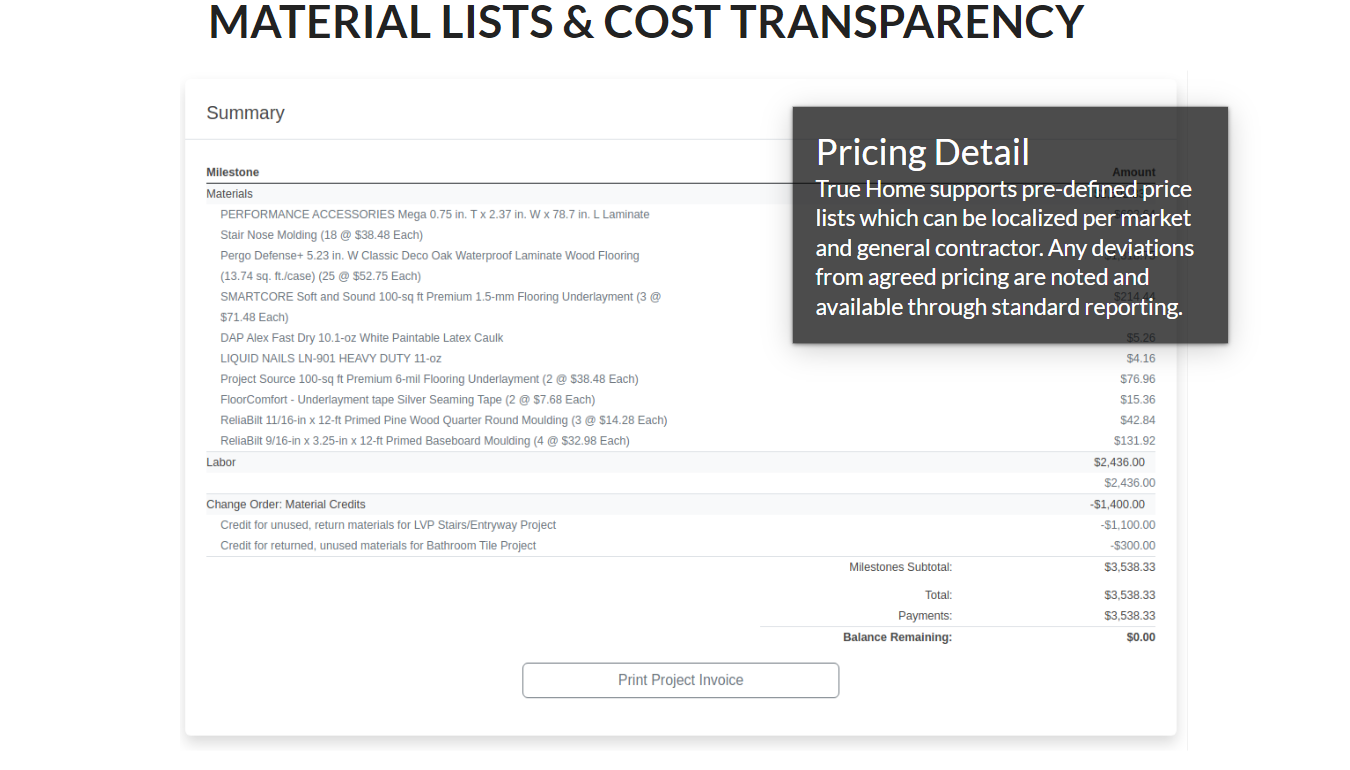
Task: Click the Summary heading
Action: (245, 113)
